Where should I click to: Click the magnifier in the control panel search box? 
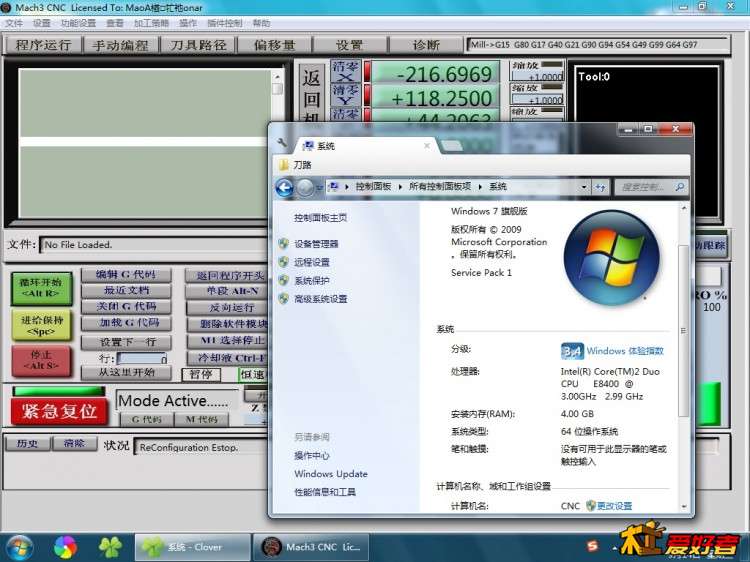(679, 187)
